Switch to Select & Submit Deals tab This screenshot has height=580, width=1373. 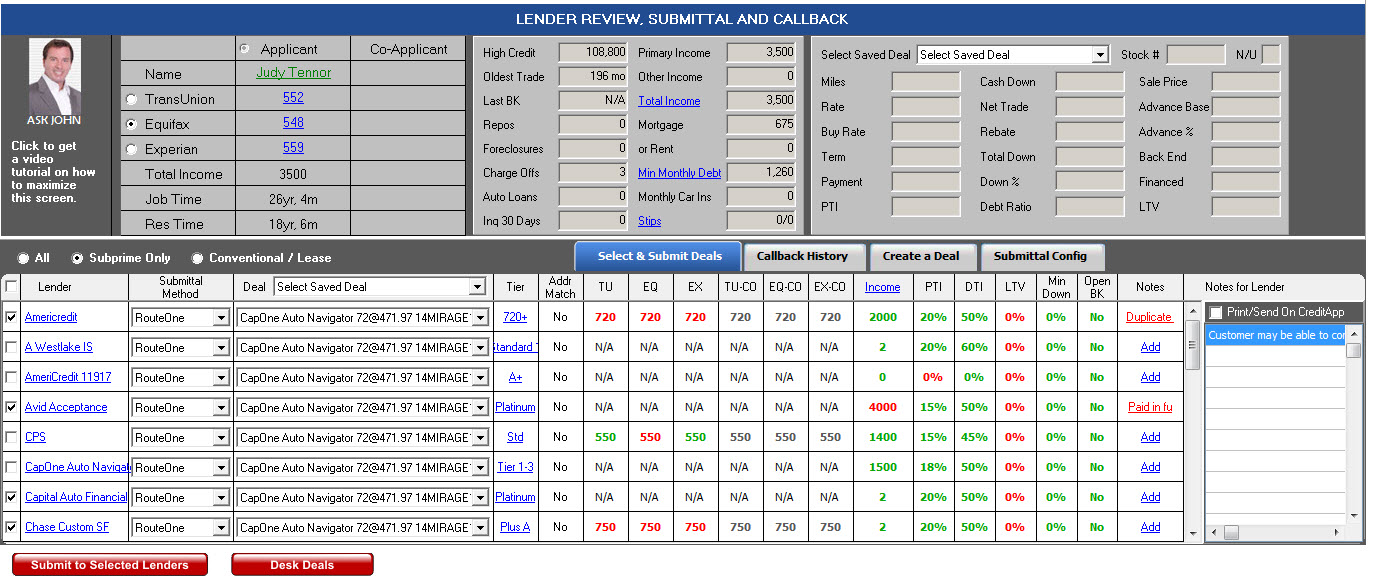pos(658,256)
